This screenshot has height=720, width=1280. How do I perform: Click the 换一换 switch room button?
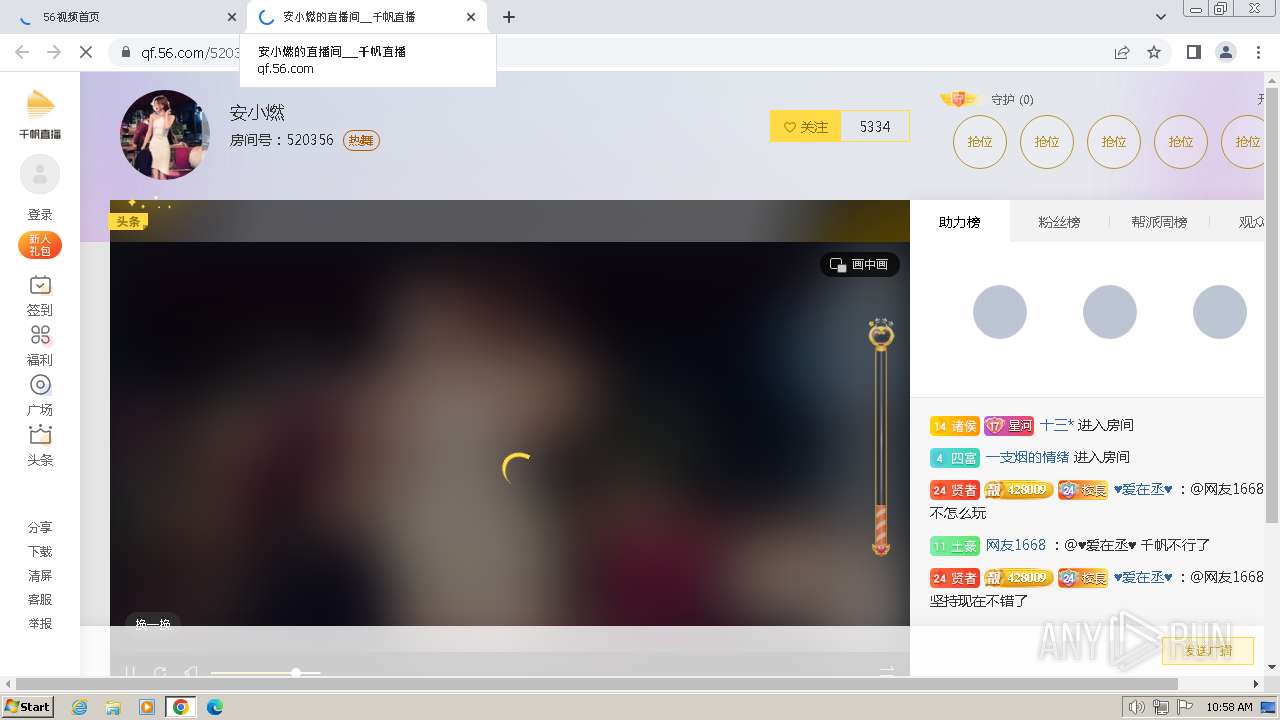pos(153,623)
